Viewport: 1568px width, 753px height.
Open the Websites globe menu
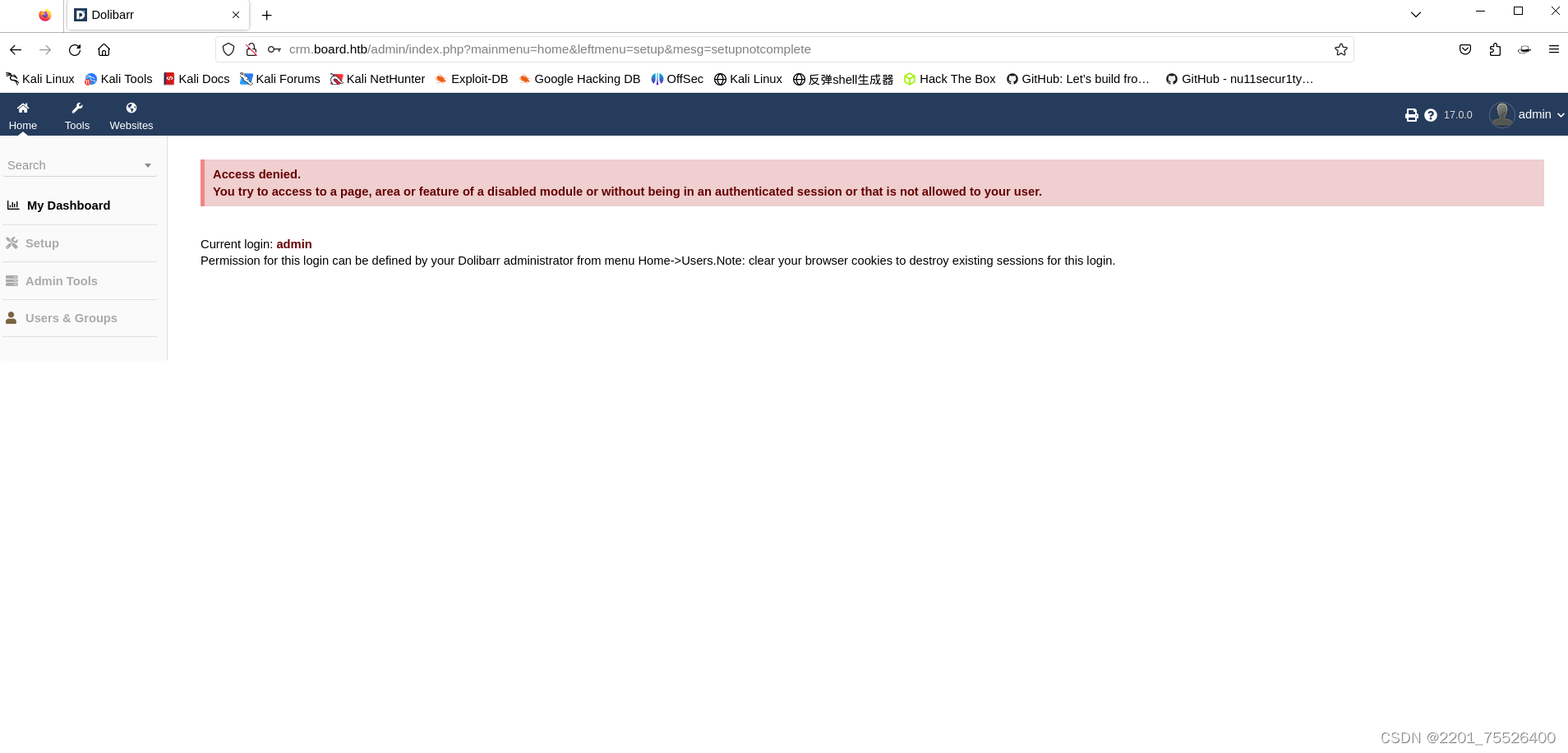(131, 115)
